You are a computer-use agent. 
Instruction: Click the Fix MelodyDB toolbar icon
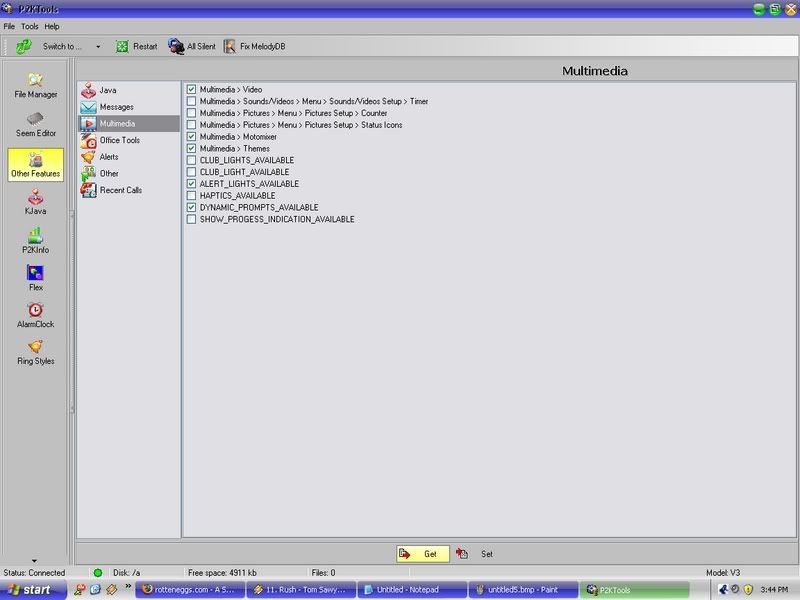click(x=230, y=46)
